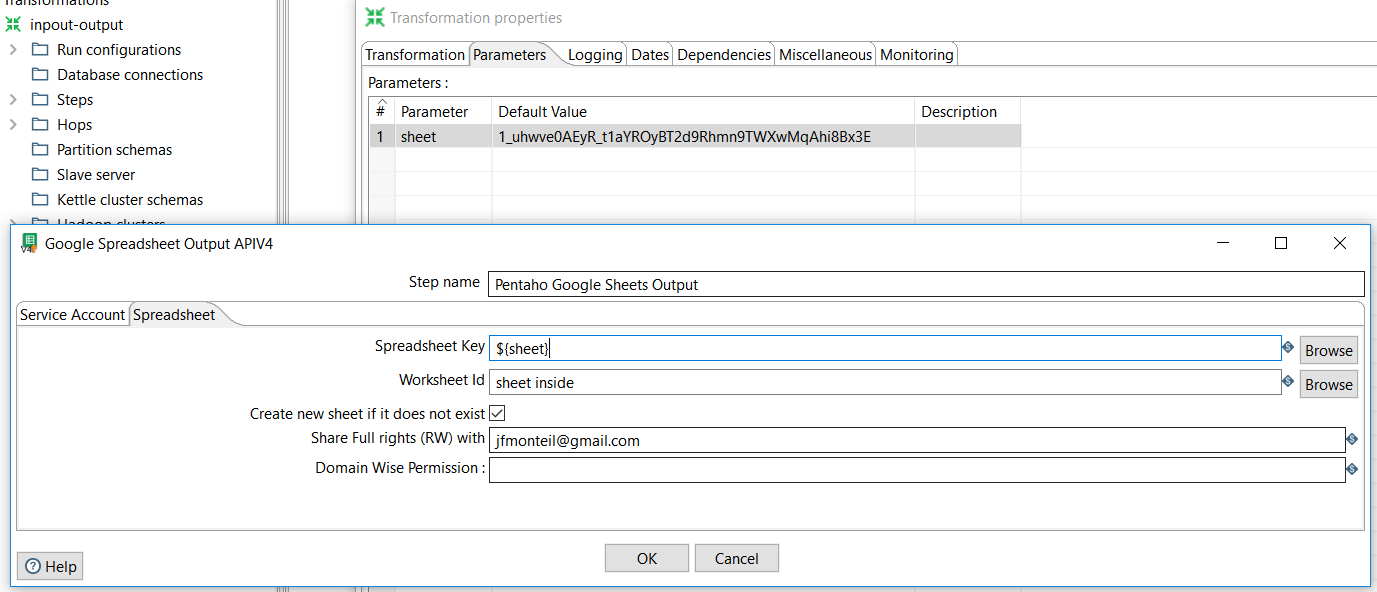
Task: Click Browse button for Spreadsheet Key
Action: click(x=1329, y=350)
